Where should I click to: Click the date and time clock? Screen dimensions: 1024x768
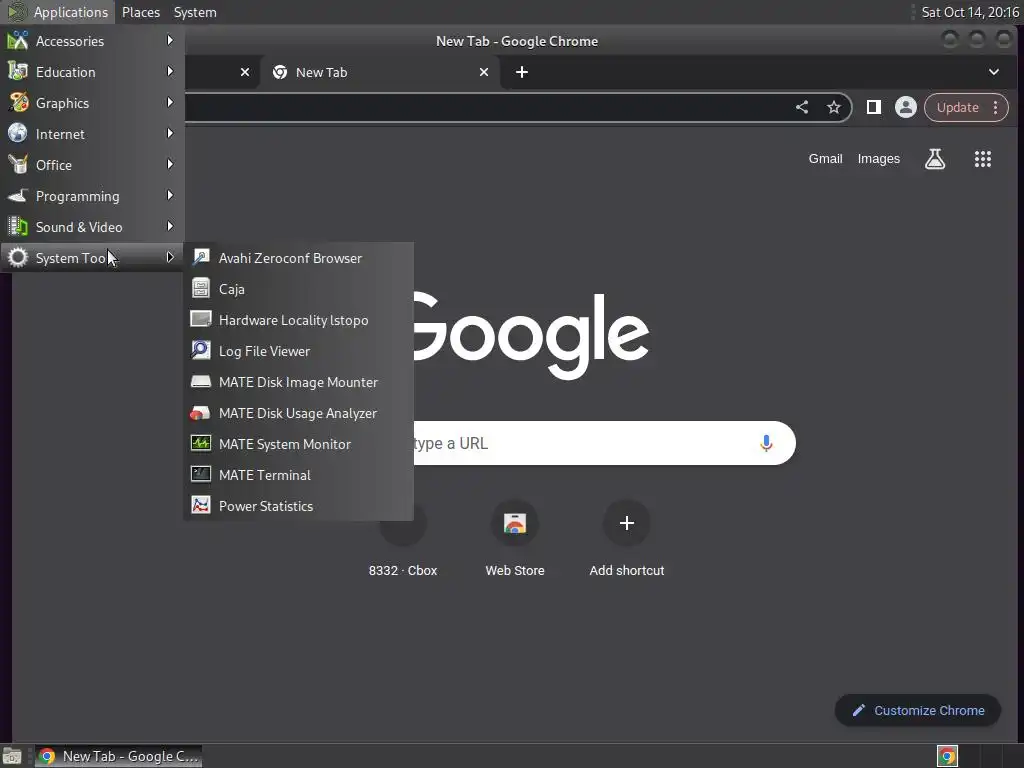coord(970,12)
